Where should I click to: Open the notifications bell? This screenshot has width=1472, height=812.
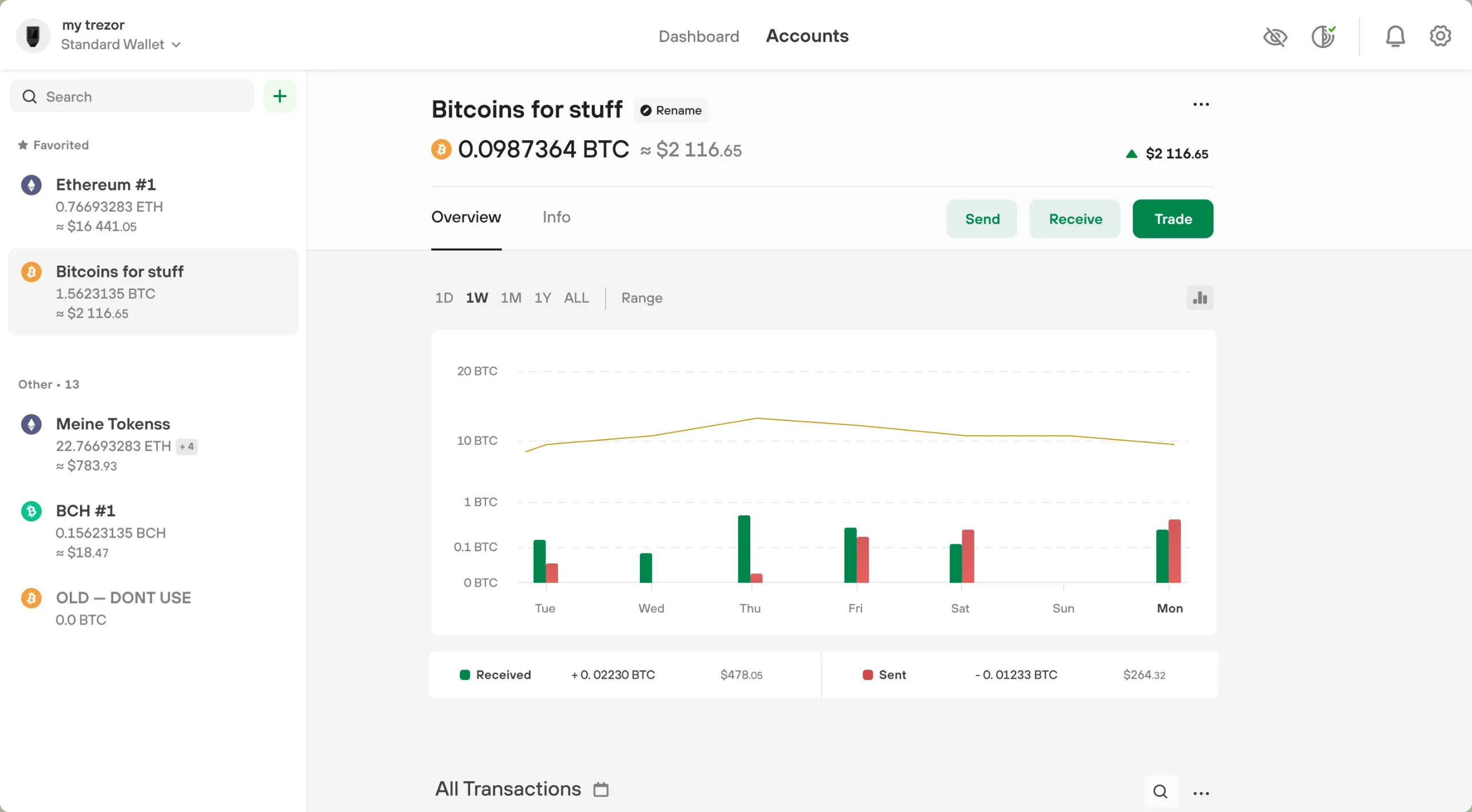(1395, 36)
